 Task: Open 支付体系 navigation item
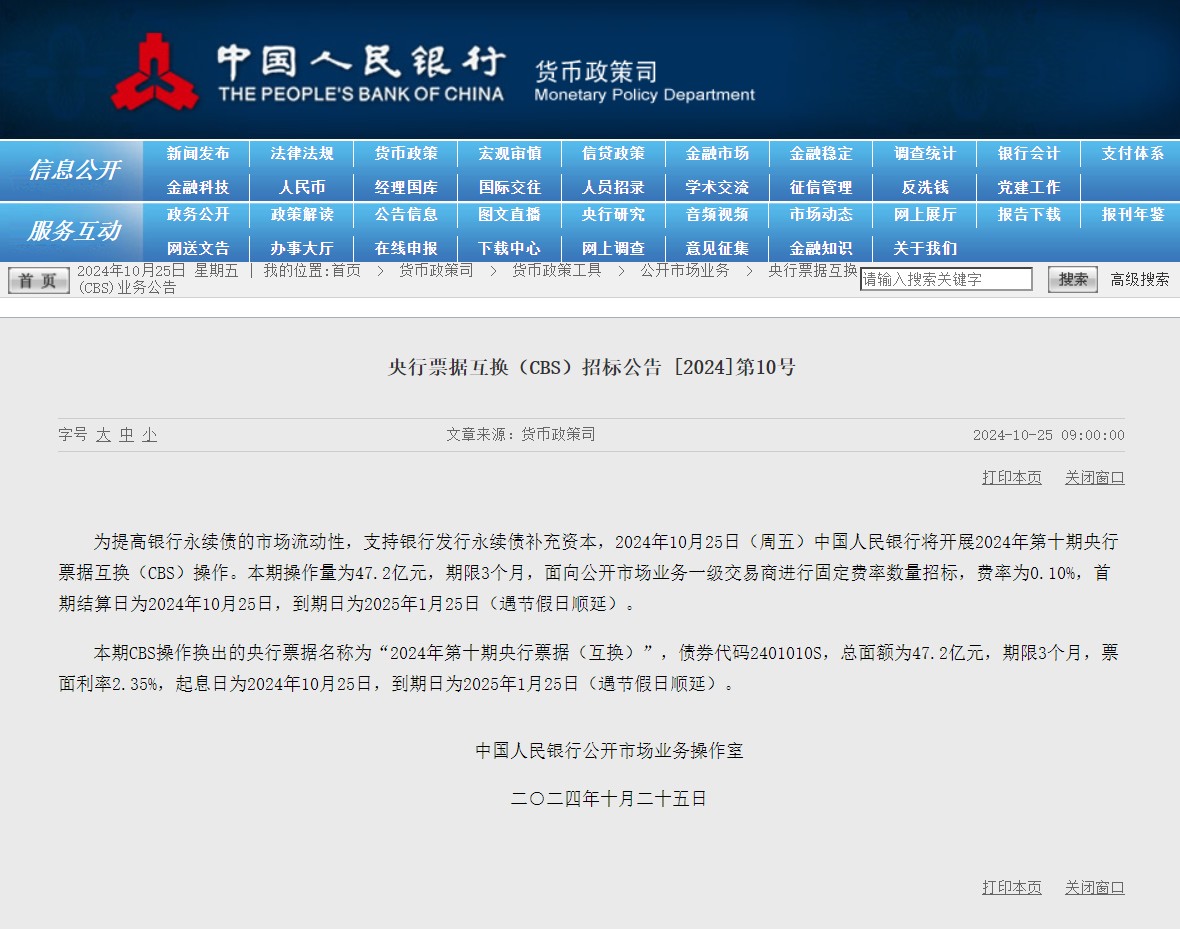click(x=1133, y=154)
